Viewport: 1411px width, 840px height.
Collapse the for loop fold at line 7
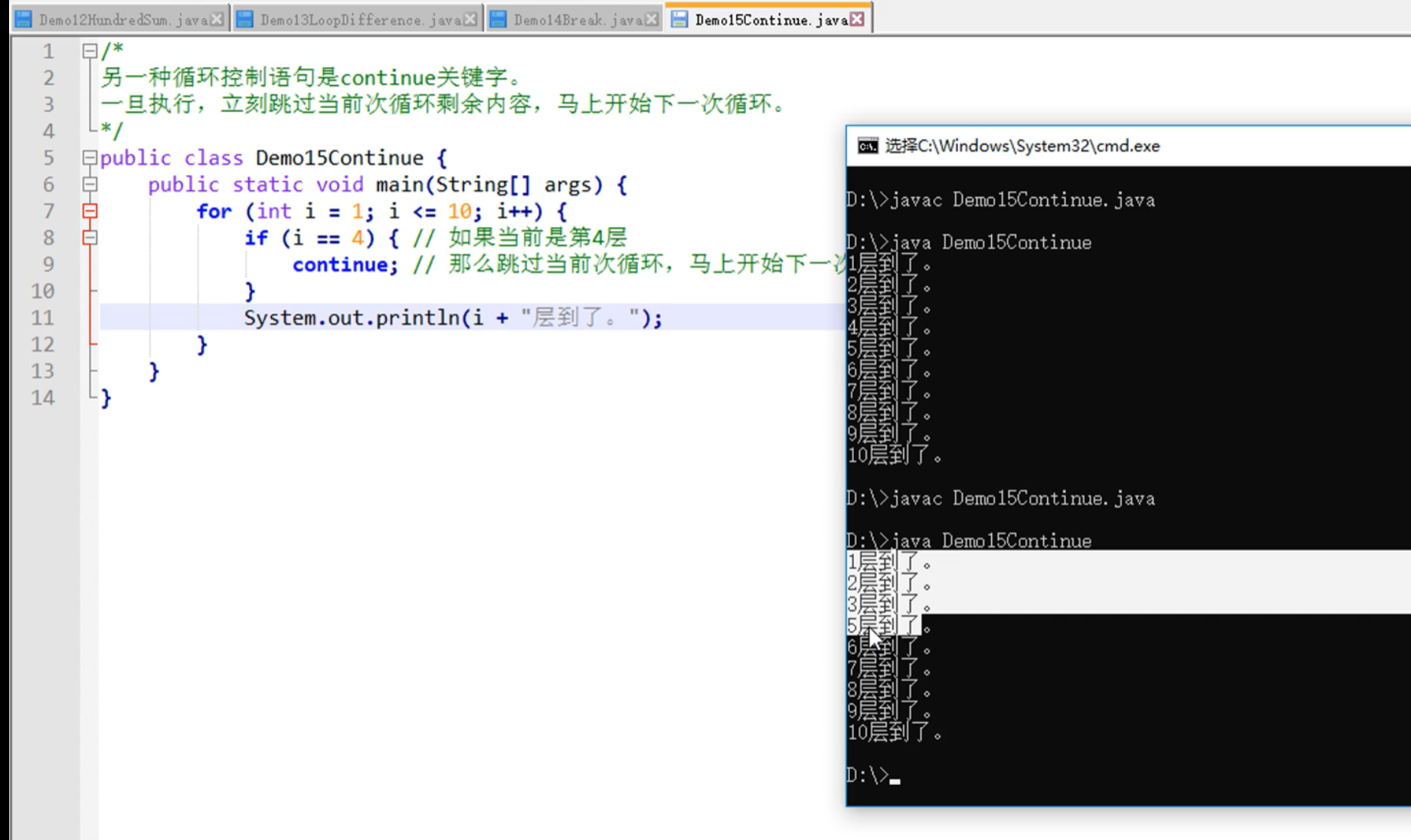(90, 211)
